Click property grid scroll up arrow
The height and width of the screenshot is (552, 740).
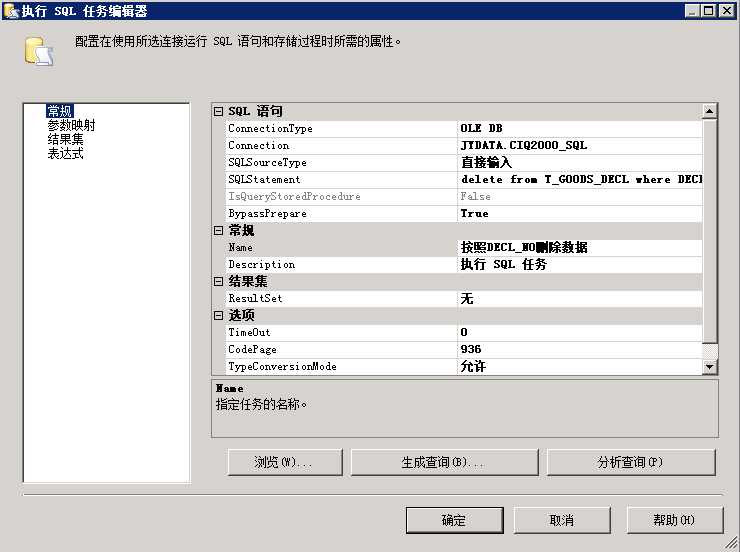point(709,111)
